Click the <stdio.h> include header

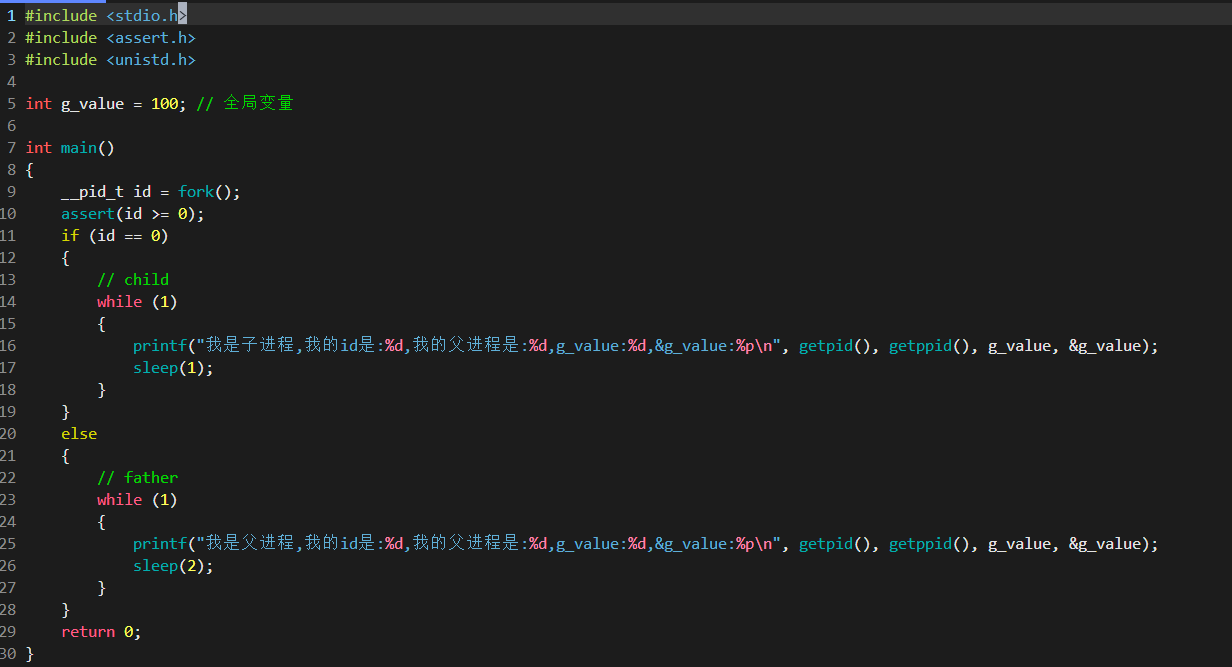click(x=146, y=15)
